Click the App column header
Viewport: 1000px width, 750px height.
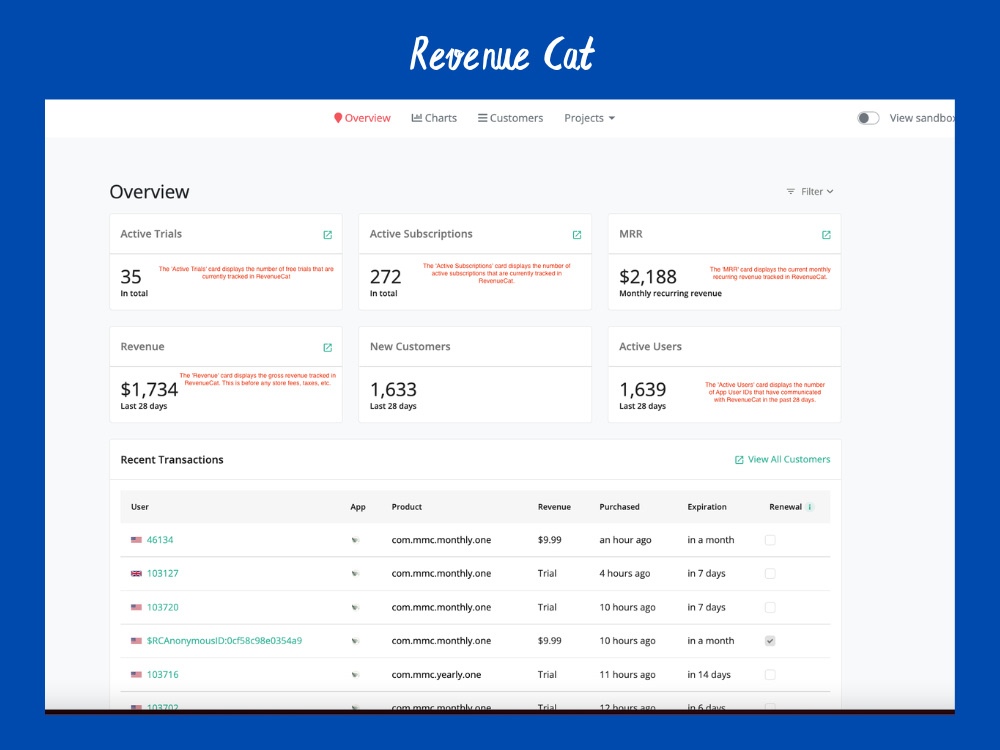(358, 507)
